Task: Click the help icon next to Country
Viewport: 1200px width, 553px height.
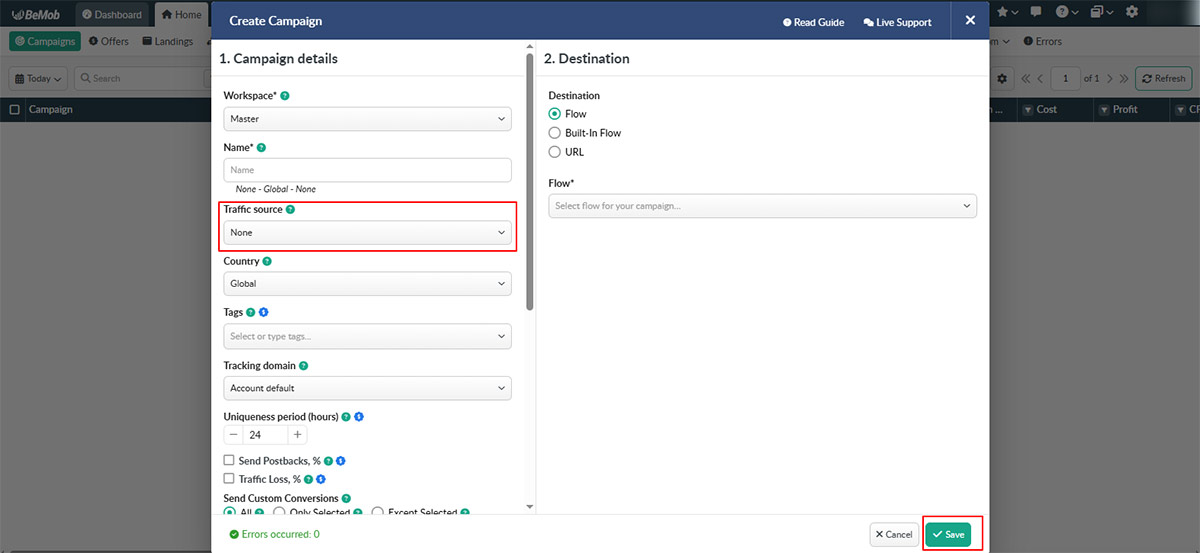Action: (x=267, y=261)
